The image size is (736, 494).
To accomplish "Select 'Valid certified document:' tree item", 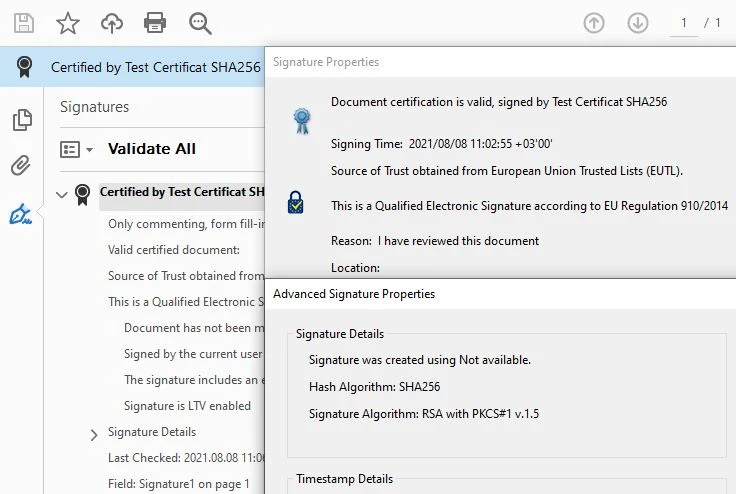I will click(174, 250).
